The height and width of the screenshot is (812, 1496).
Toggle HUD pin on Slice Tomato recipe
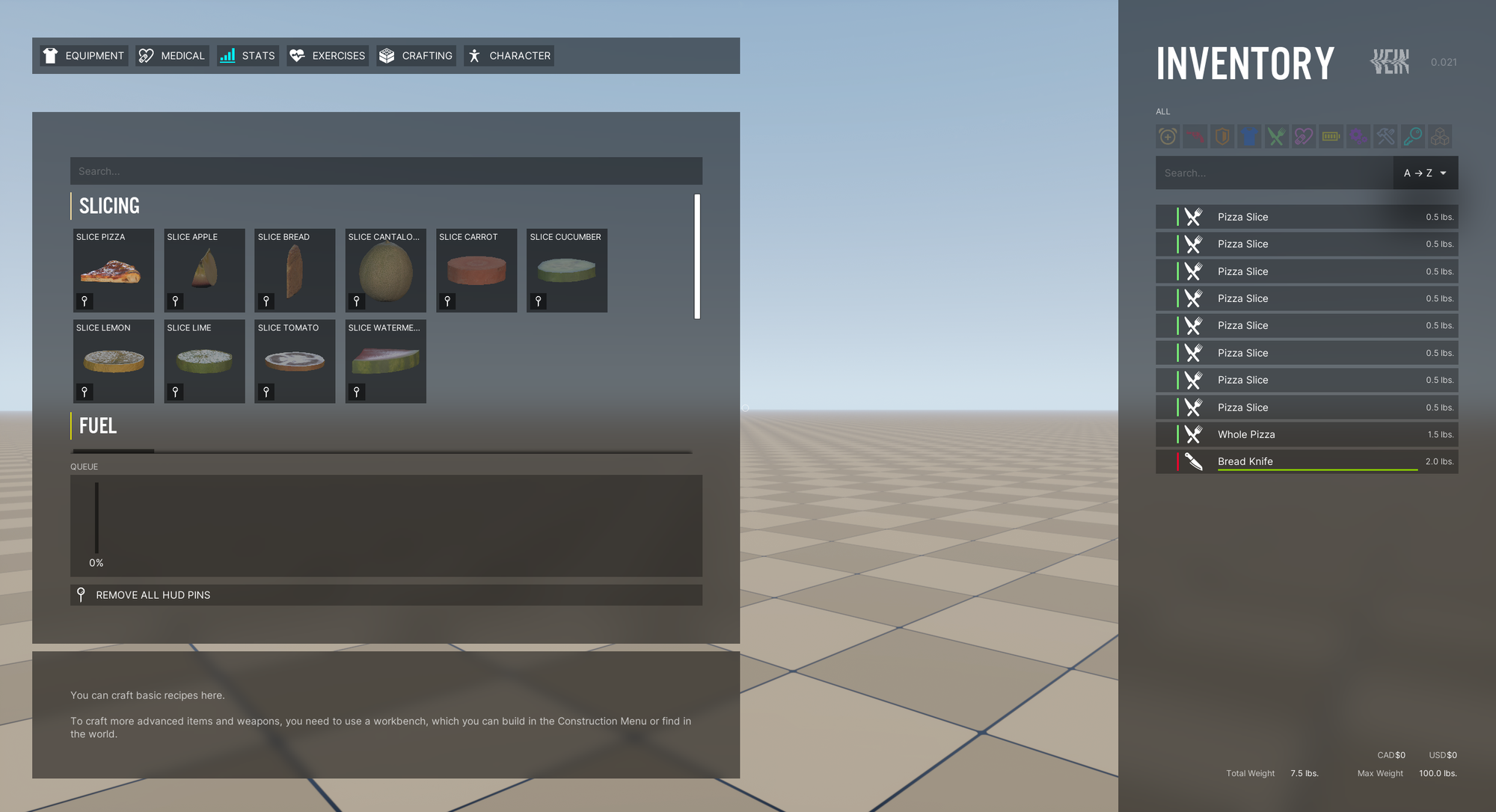coord(266,392)
